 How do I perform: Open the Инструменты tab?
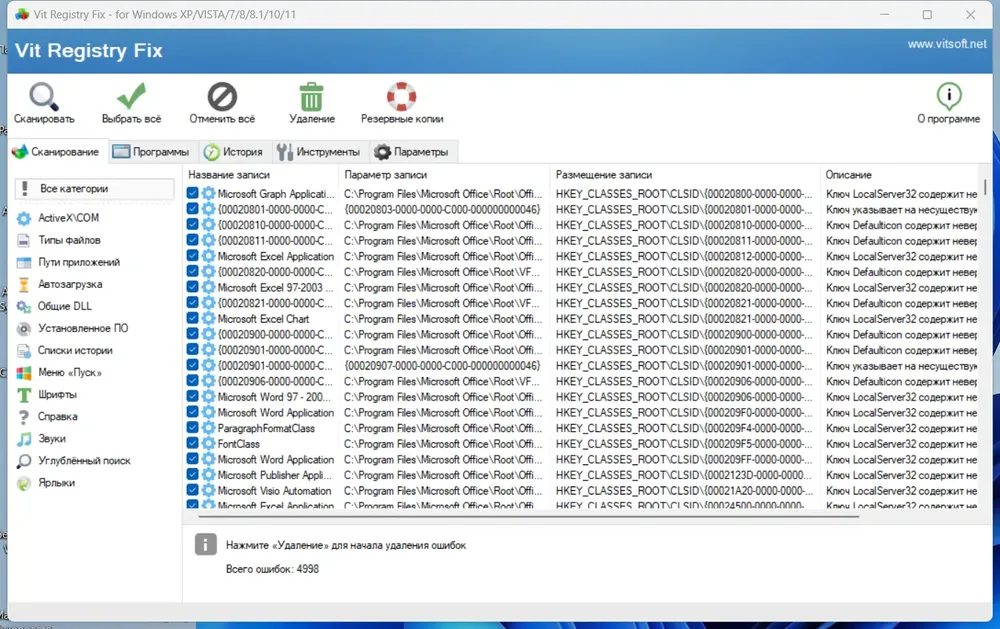click(318, 152)
